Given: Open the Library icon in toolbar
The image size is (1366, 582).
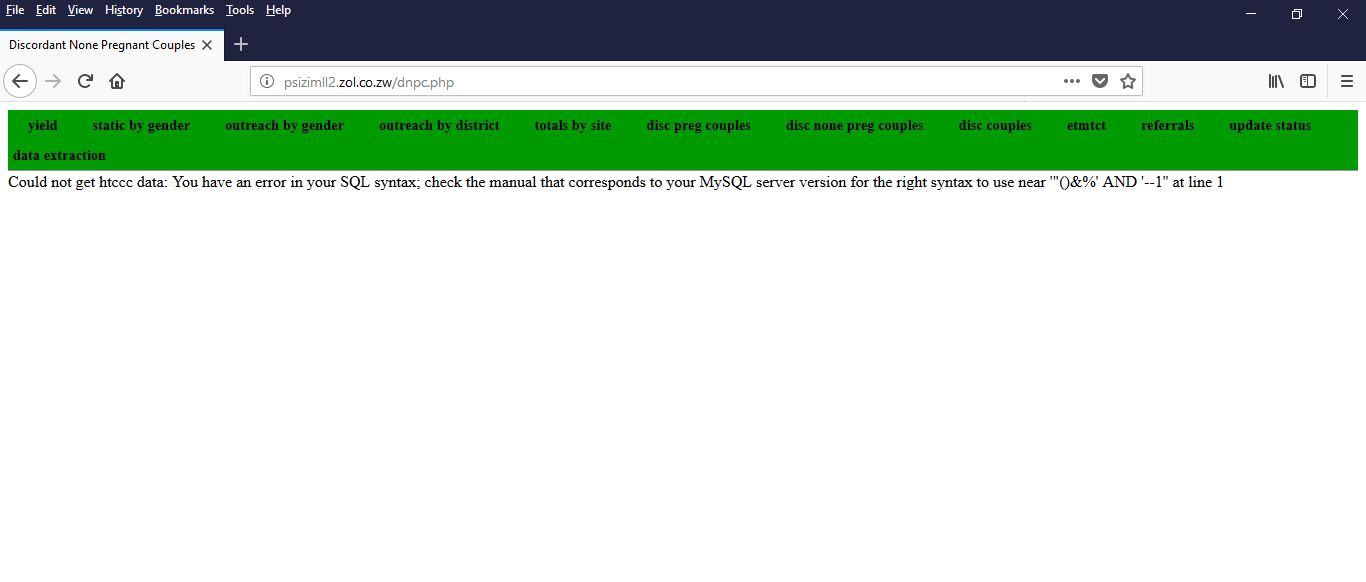Looking at the screenshot, I should tap(1276, 81).
